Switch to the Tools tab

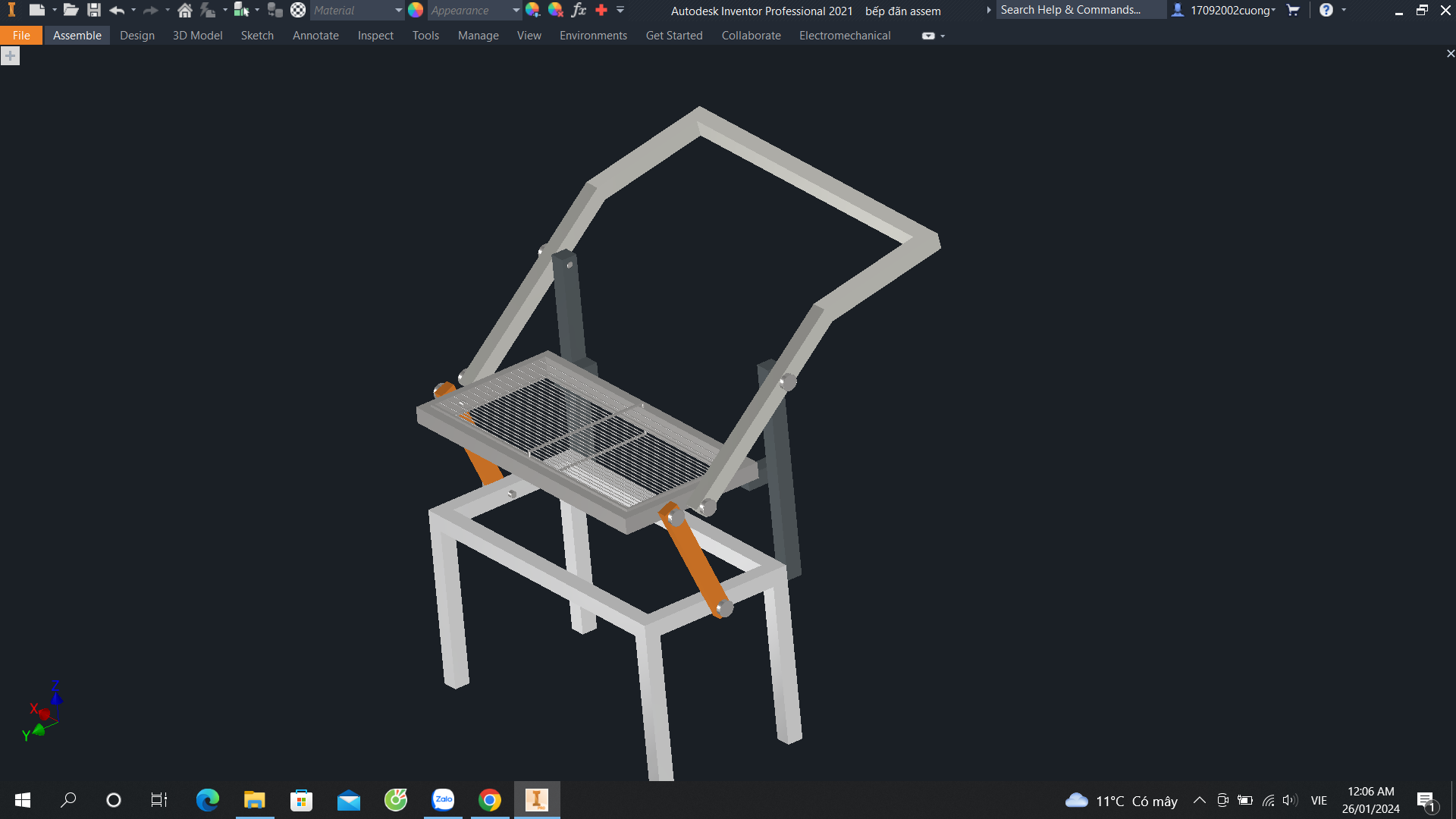pos(425,36)
